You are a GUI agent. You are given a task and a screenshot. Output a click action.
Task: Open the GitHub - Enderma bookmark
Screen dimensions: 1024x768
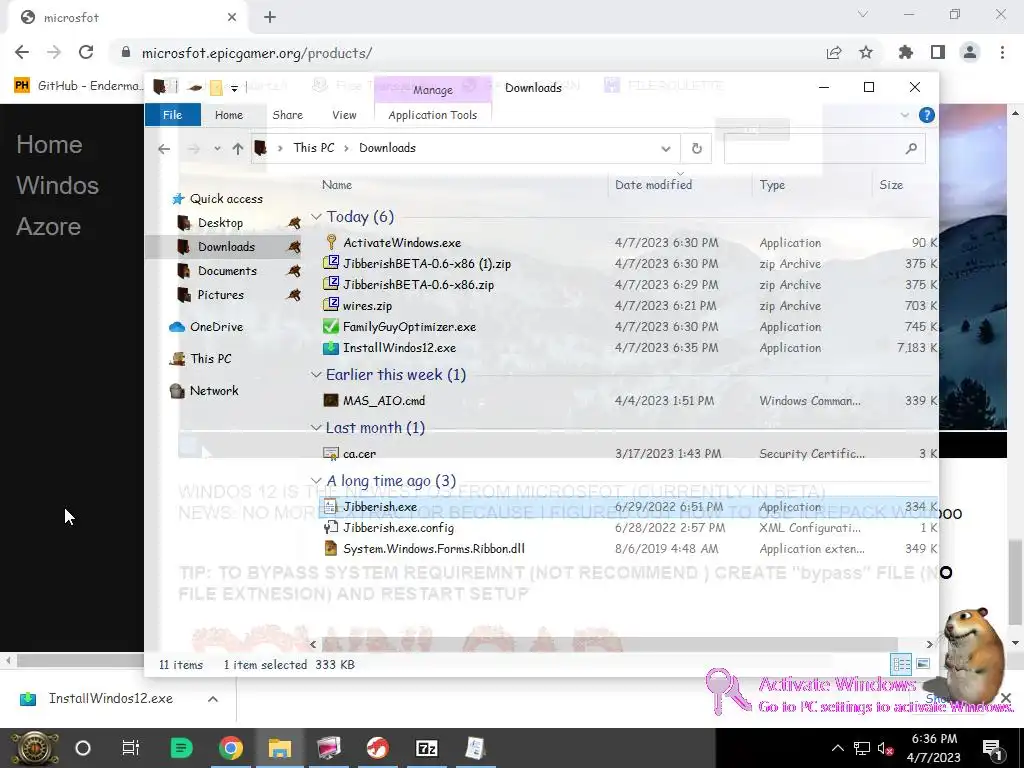pos(78,86)
